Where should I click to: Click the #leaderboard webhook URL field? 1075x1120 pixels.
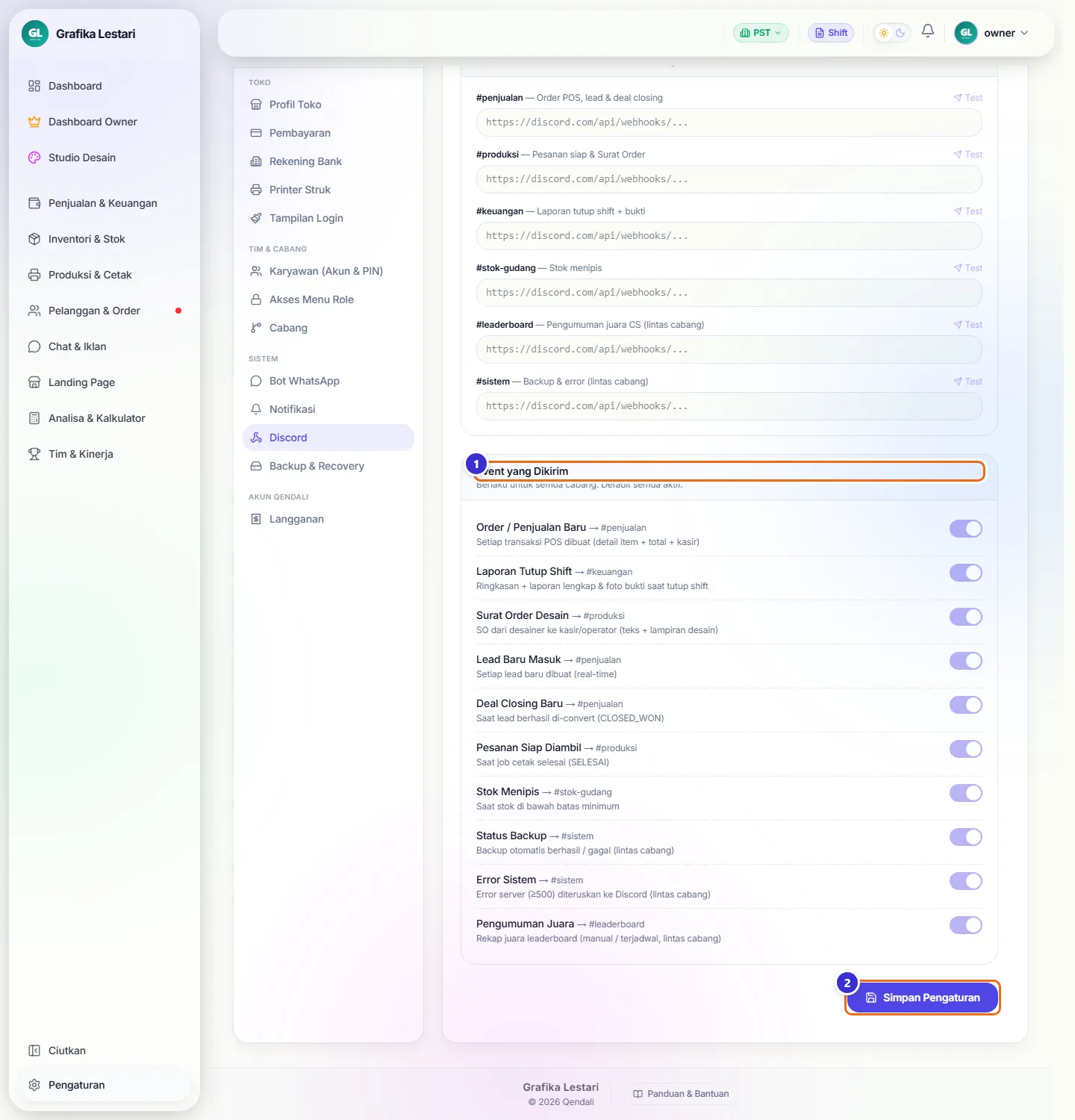(x=729, y=349)
